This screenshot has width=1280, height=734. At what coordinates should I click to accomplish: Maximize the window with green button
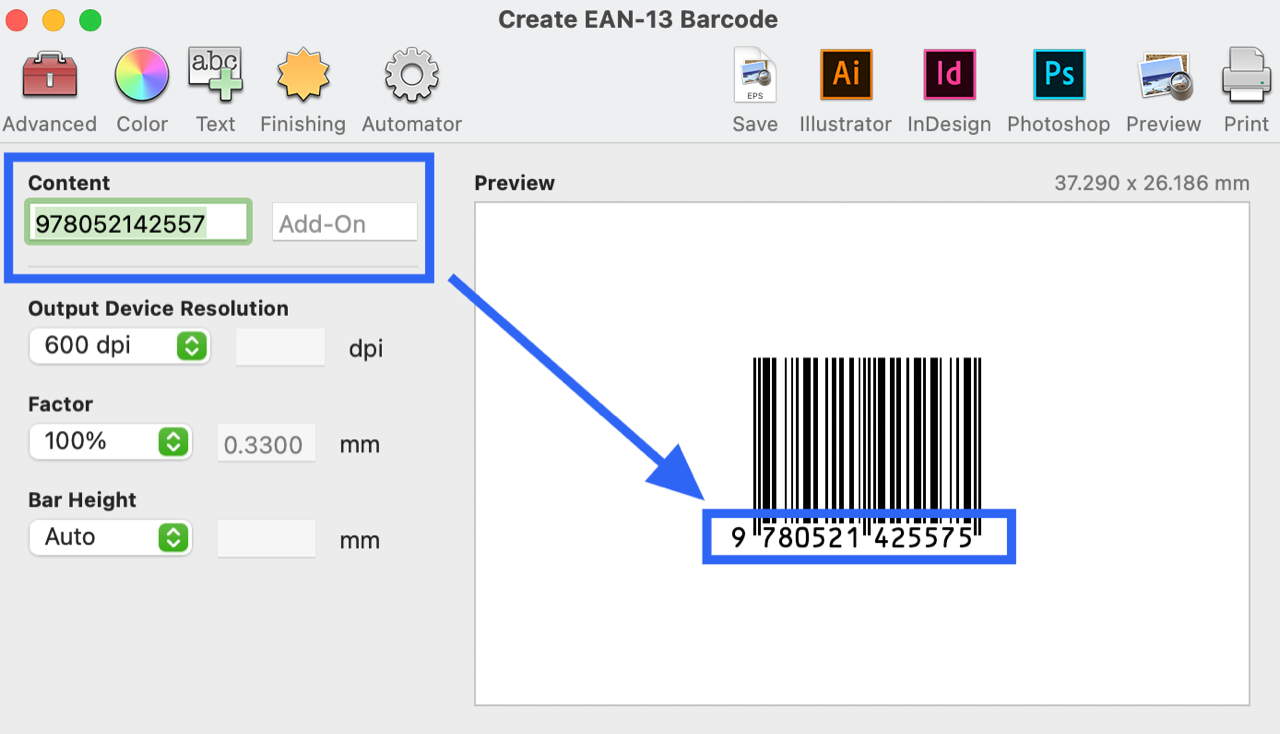click(x=90, y=19)
